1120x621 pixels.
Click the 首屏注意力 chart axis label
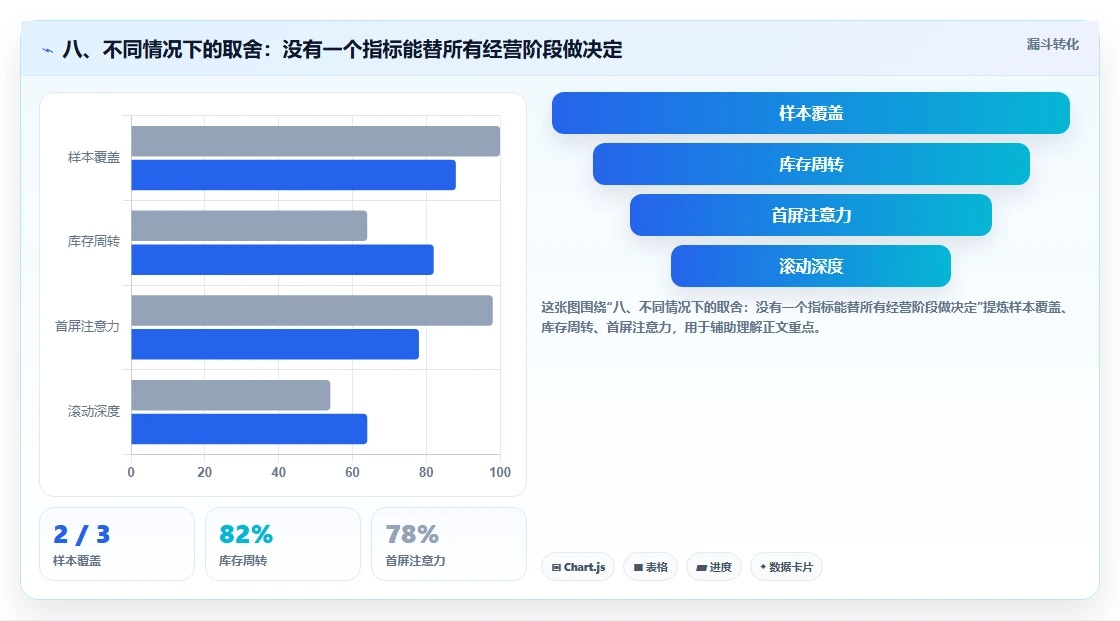pos(87,327)
